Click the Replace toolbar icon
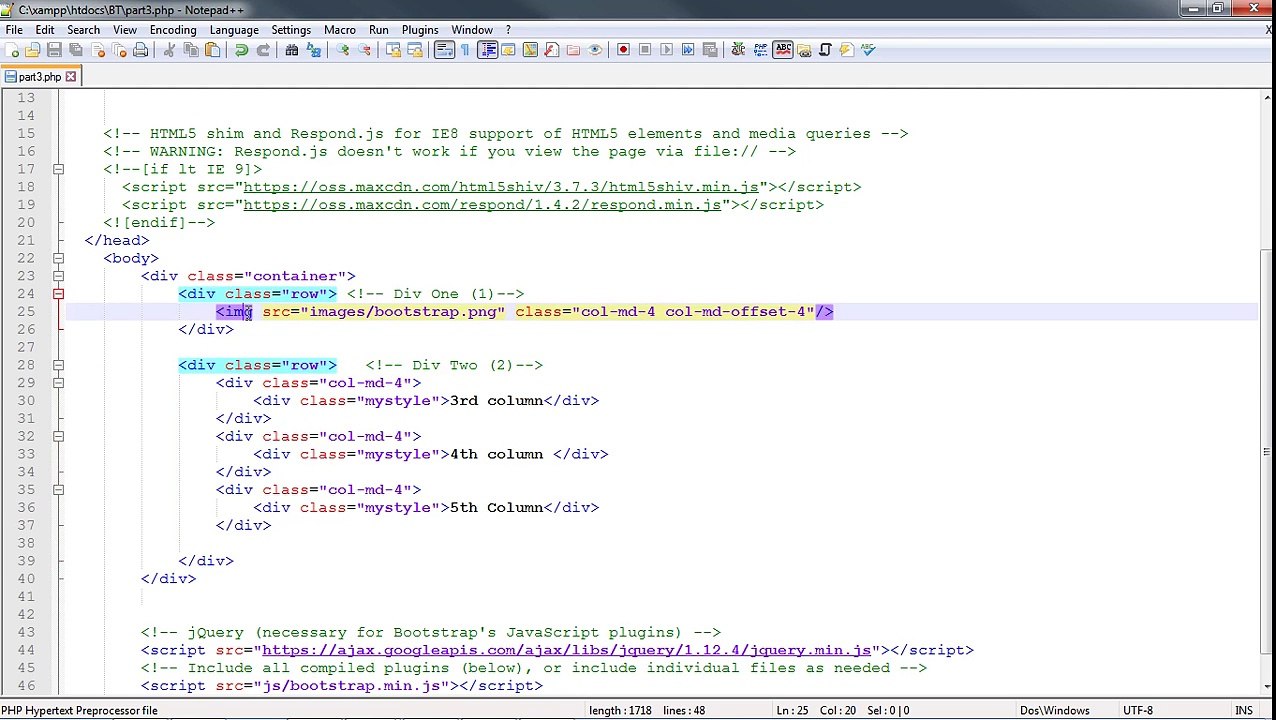1276x720 pixels. pyautogui.click(x=314, y=50)
